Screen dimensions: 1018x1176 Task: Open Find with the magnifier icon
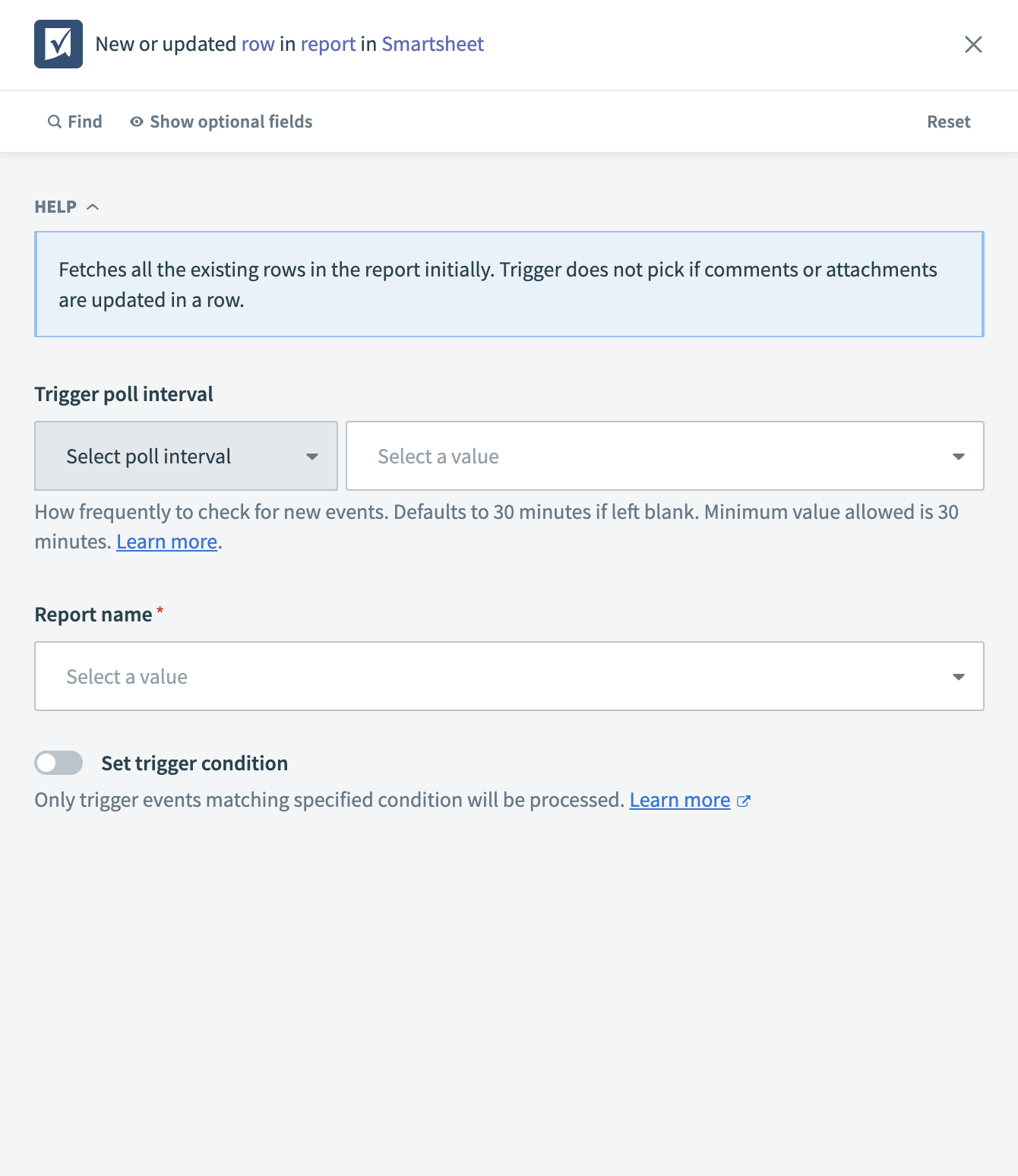55,122
